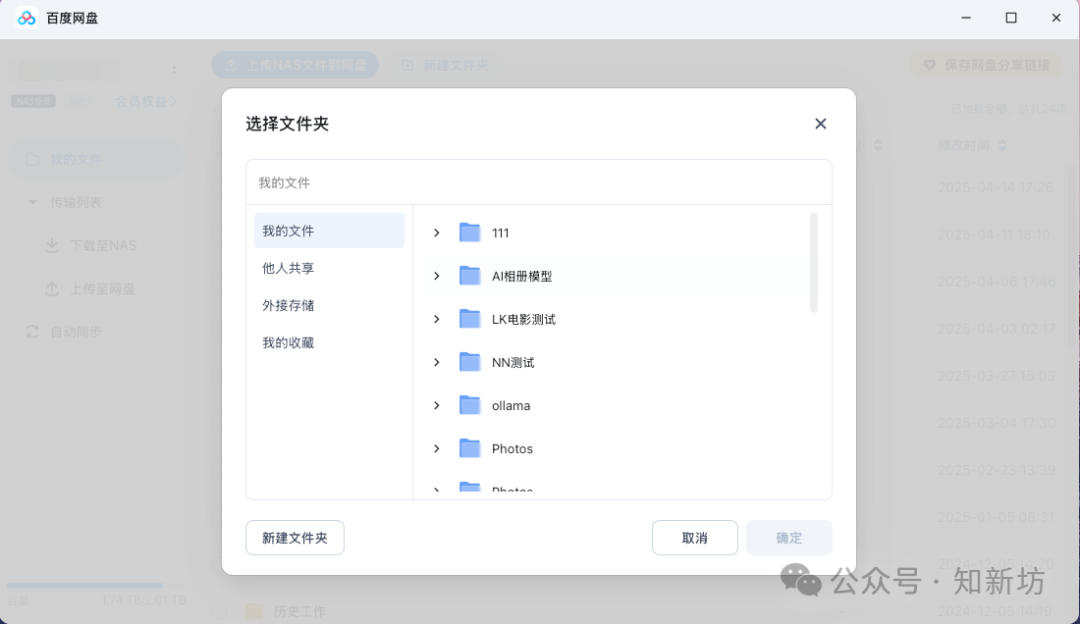This screenshot has width=1080, height=624.
Task: Click the Baidu Netdisk logo icon
Action: coord(25,17)
